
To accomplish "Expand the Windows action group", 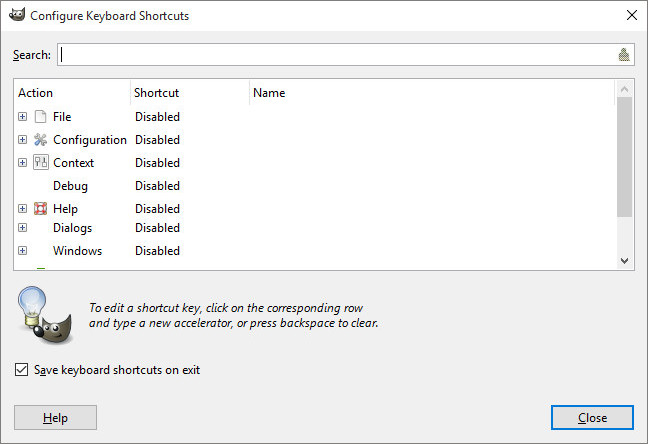I will pos(23,251).
